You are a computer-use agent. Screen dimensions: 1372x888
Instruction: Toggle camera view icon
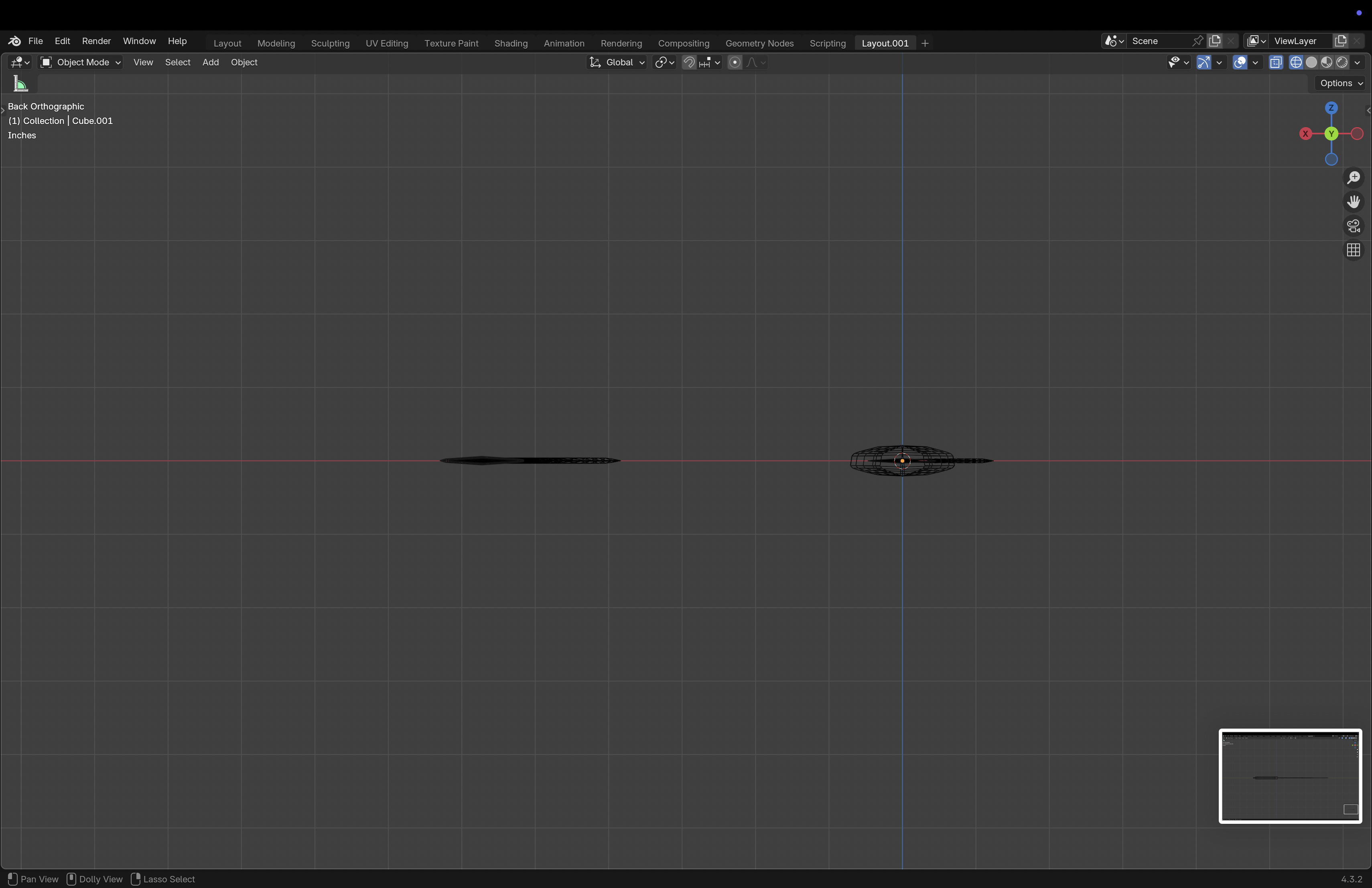1354,226
